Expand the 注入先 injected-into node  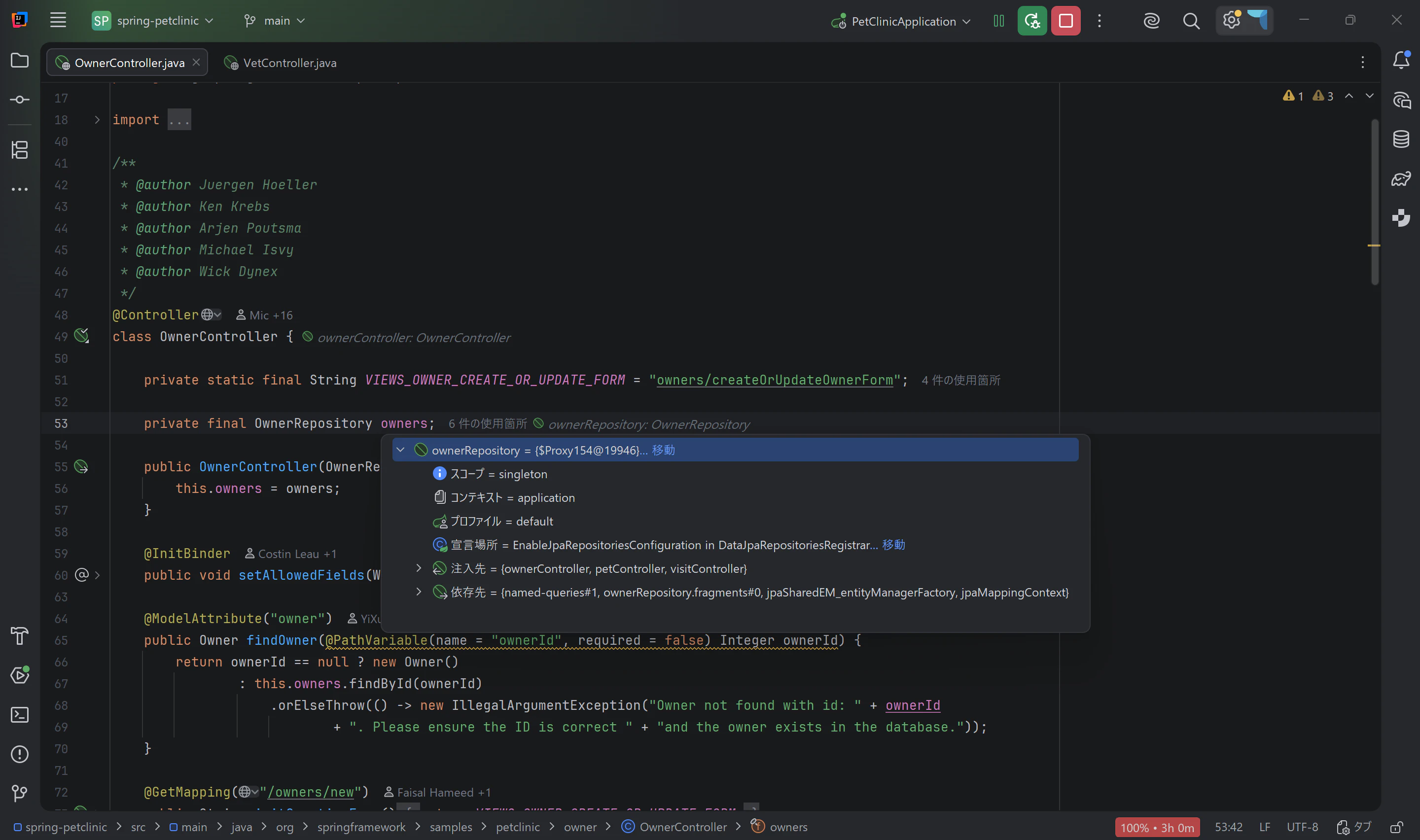(x=419, y=568)
